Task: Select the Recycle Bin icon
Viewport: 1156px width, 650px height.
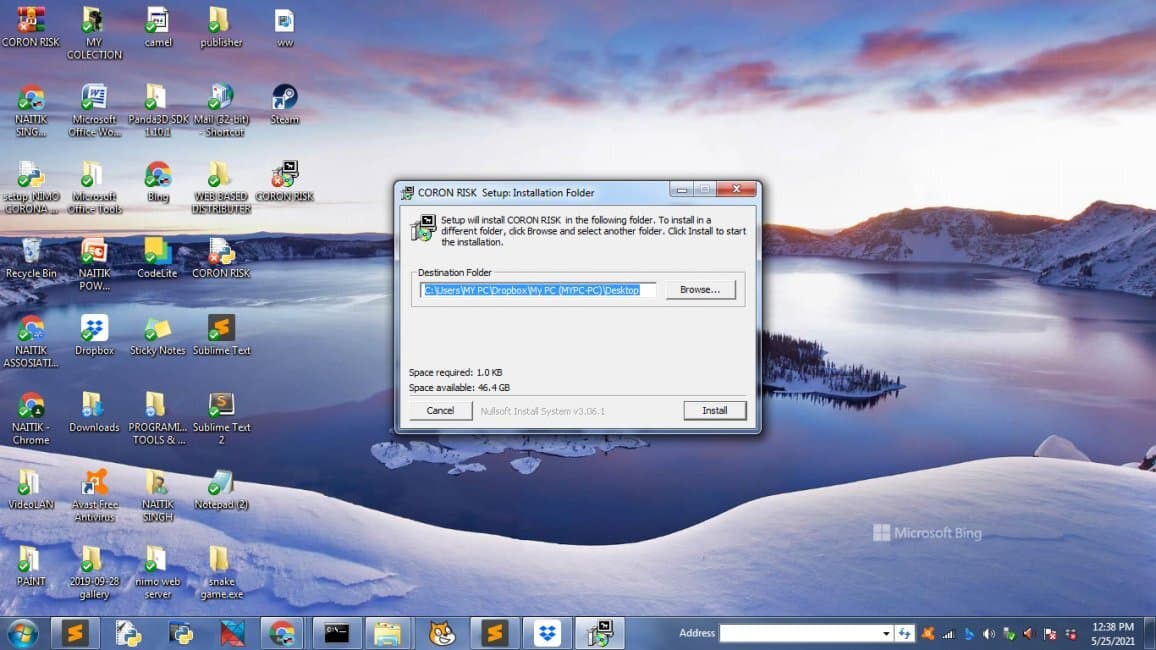Action: click(31, 258)
